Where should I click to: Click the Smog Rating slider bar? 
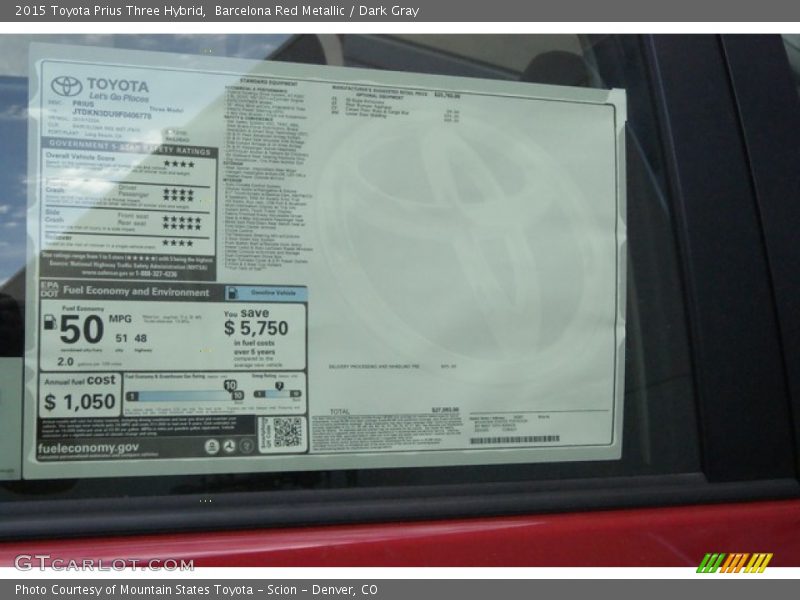point(276,394)
